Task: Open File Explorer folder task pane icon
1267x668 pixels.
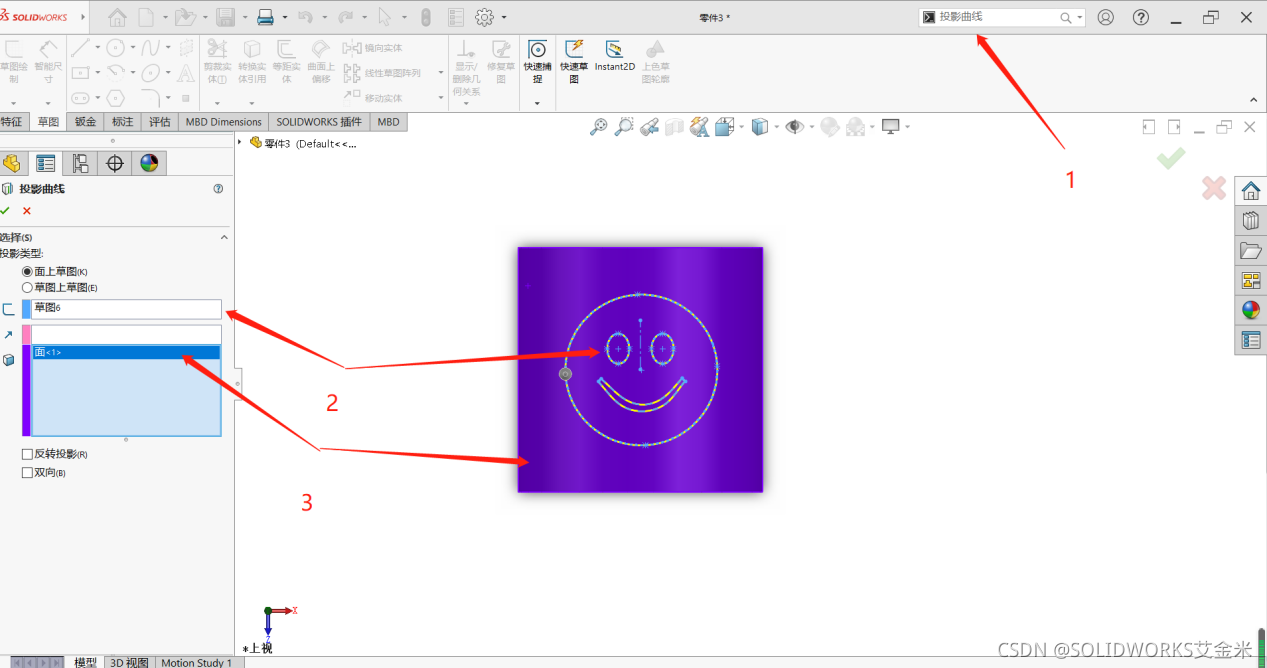Action: [x=1251, y=251]
